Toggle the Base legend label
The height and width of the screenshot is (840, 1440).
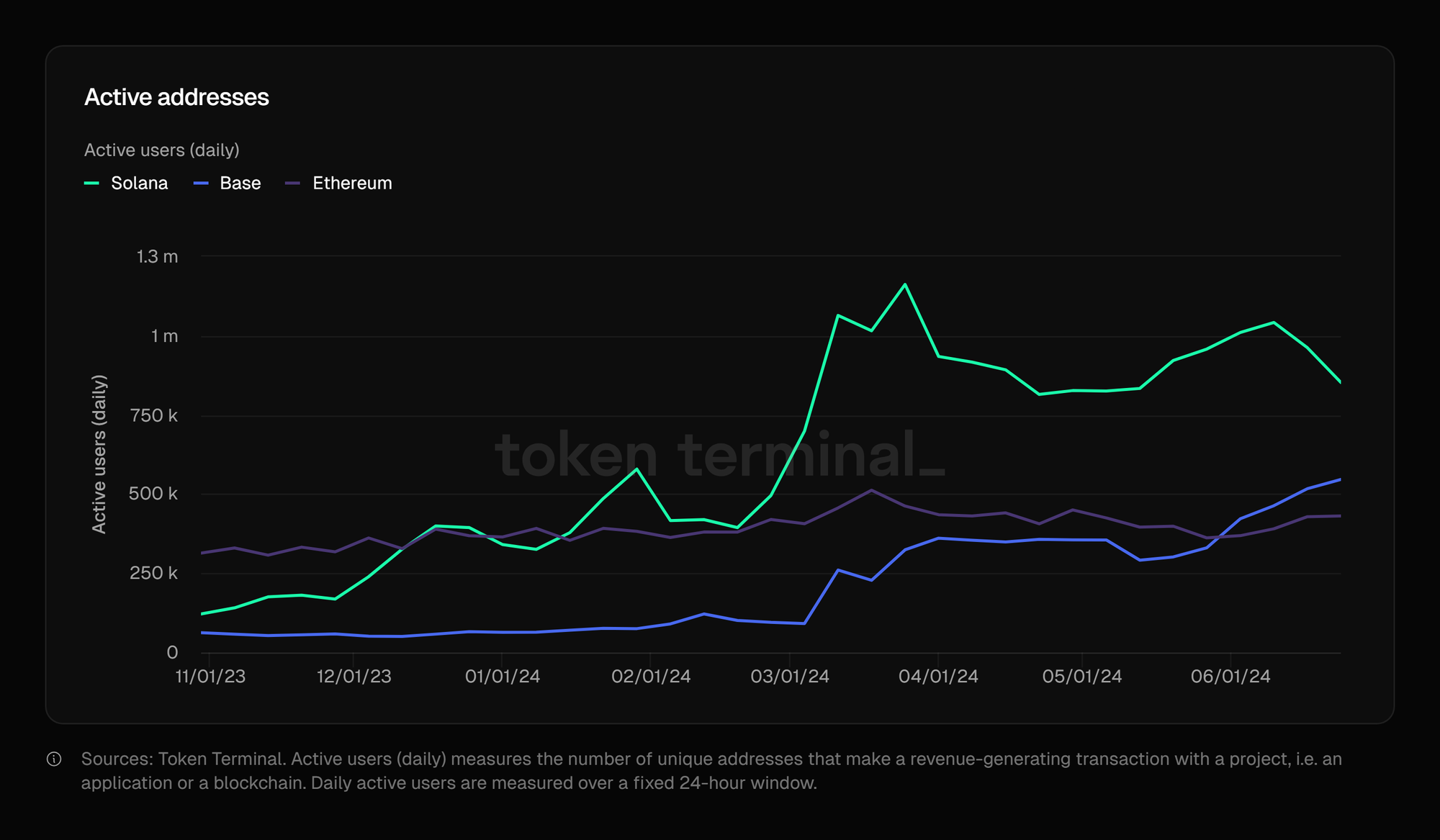coord(240,184)
